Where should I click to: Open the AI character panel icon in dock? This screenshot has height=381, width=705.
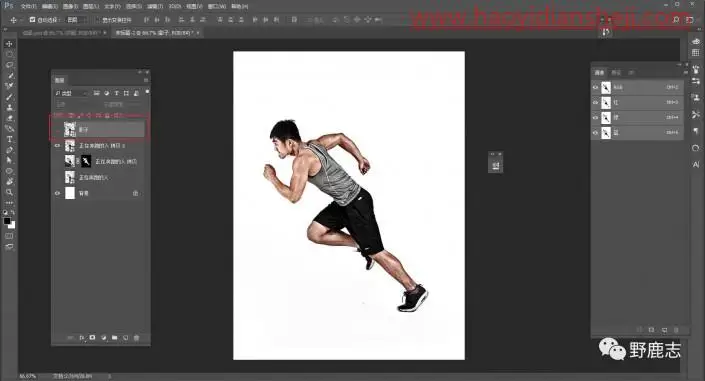696,165
